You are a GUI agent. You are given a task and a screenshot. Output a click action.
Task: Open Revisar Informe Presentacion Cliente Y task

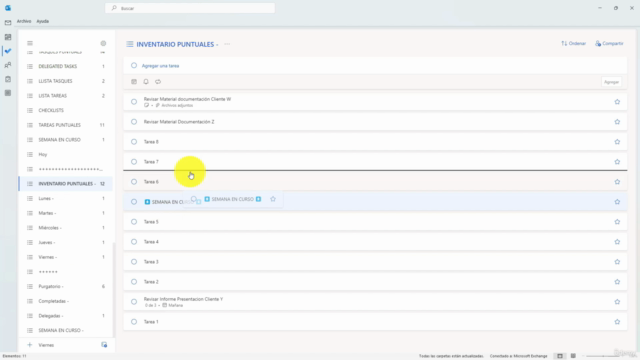(375, 302)
